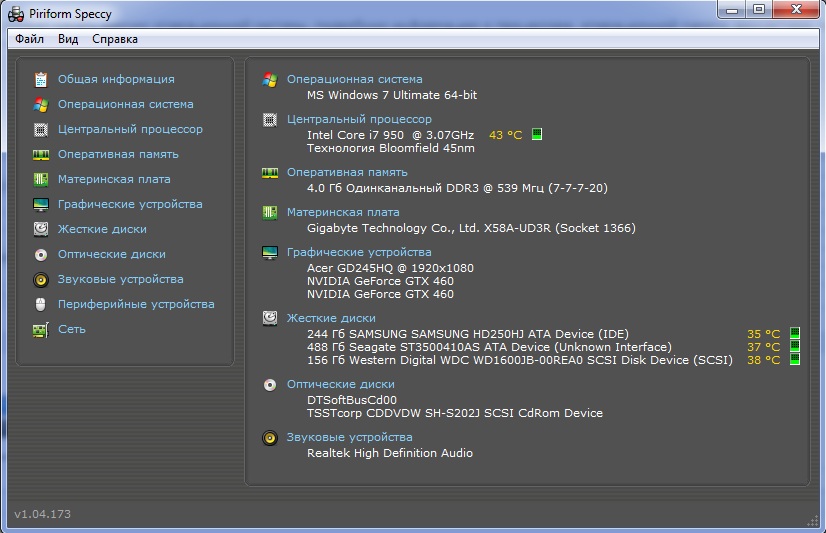Open the Жесткие диски heading link in summary
826x533 pixels.
(x=331, y=318)
